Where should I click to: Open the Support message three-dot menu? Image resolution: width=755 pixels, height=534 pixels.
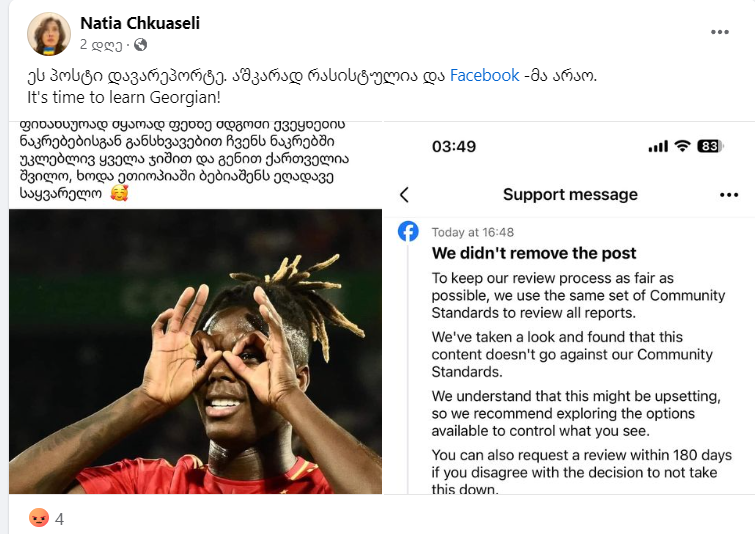(x=729, y=195)
